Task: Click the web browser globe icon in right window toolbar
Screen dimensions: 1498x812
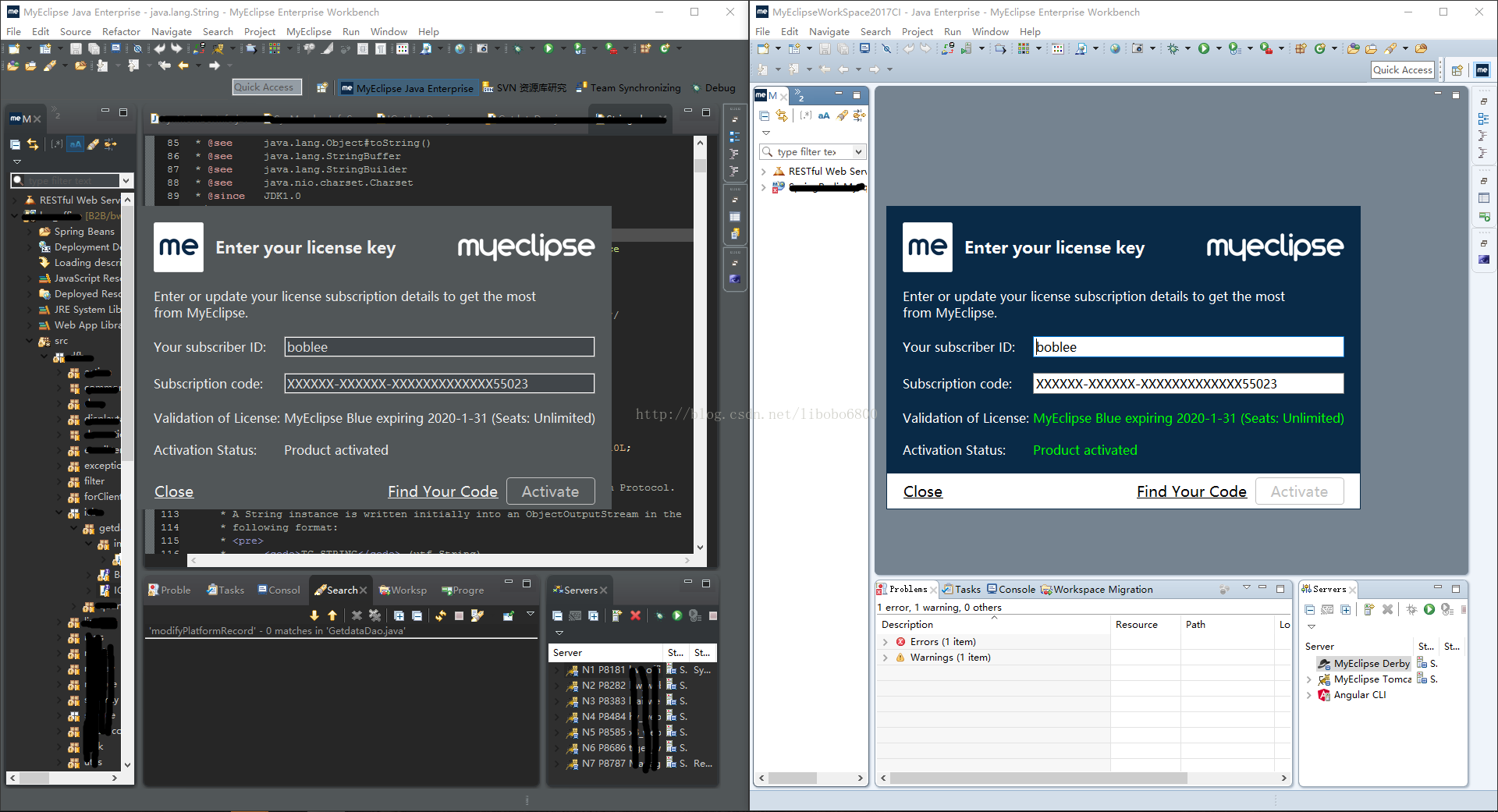Action: [1115, 48]
